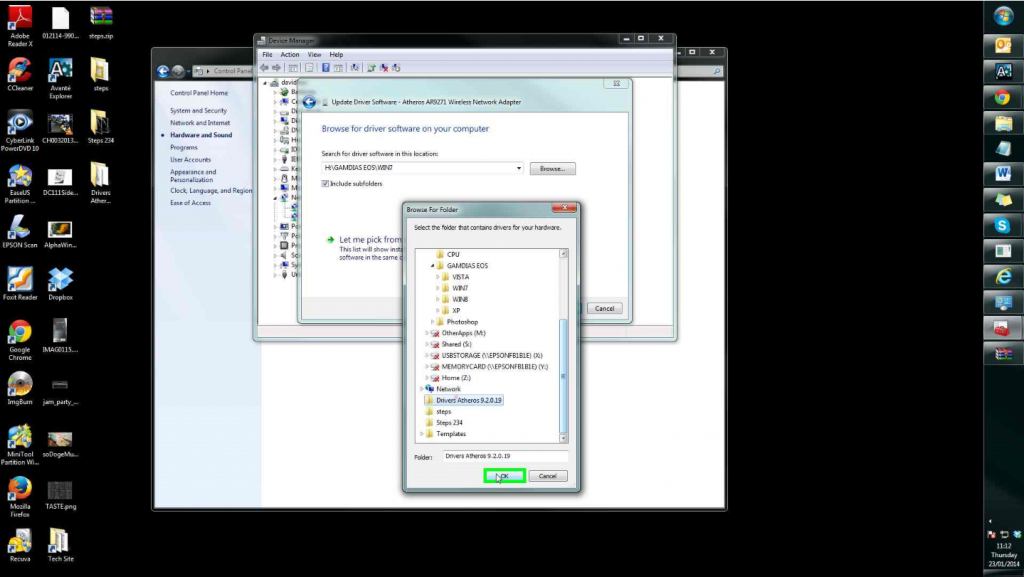Image resolution: width=1024 pixels, height=577 pixels.
Task: Open Device Manager View menu
Action: pos(314,55)
